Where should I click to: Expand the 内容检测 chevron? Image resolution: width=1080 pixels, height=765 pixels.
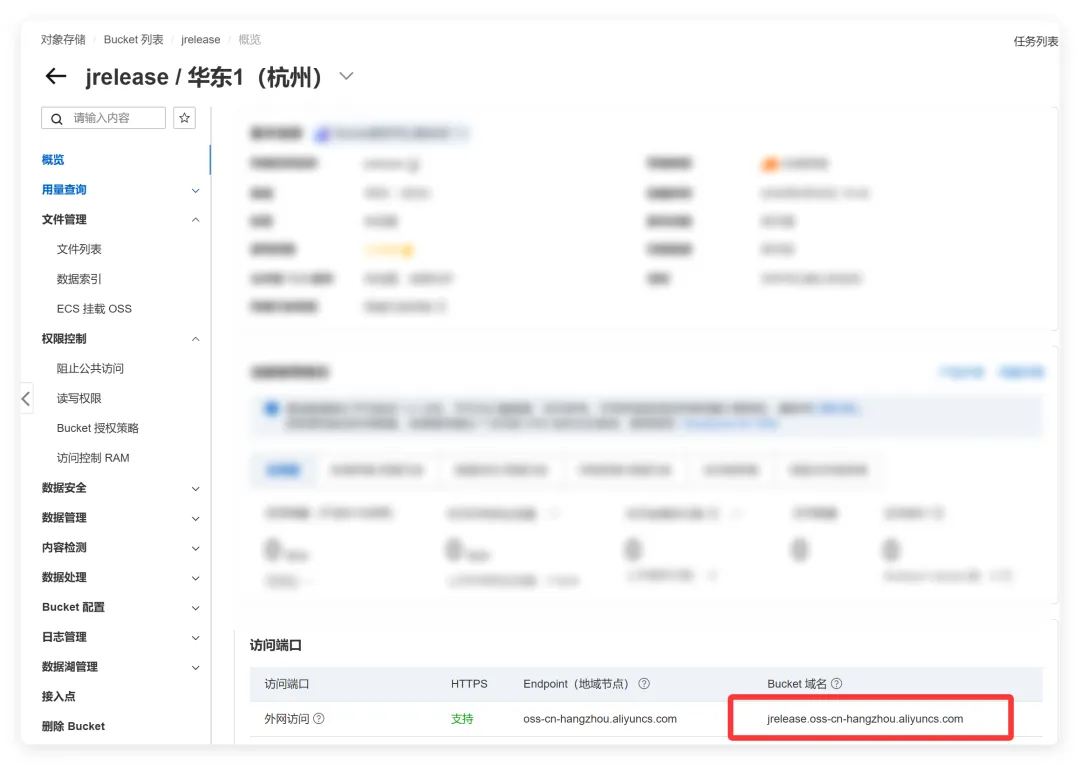(196, 548)
